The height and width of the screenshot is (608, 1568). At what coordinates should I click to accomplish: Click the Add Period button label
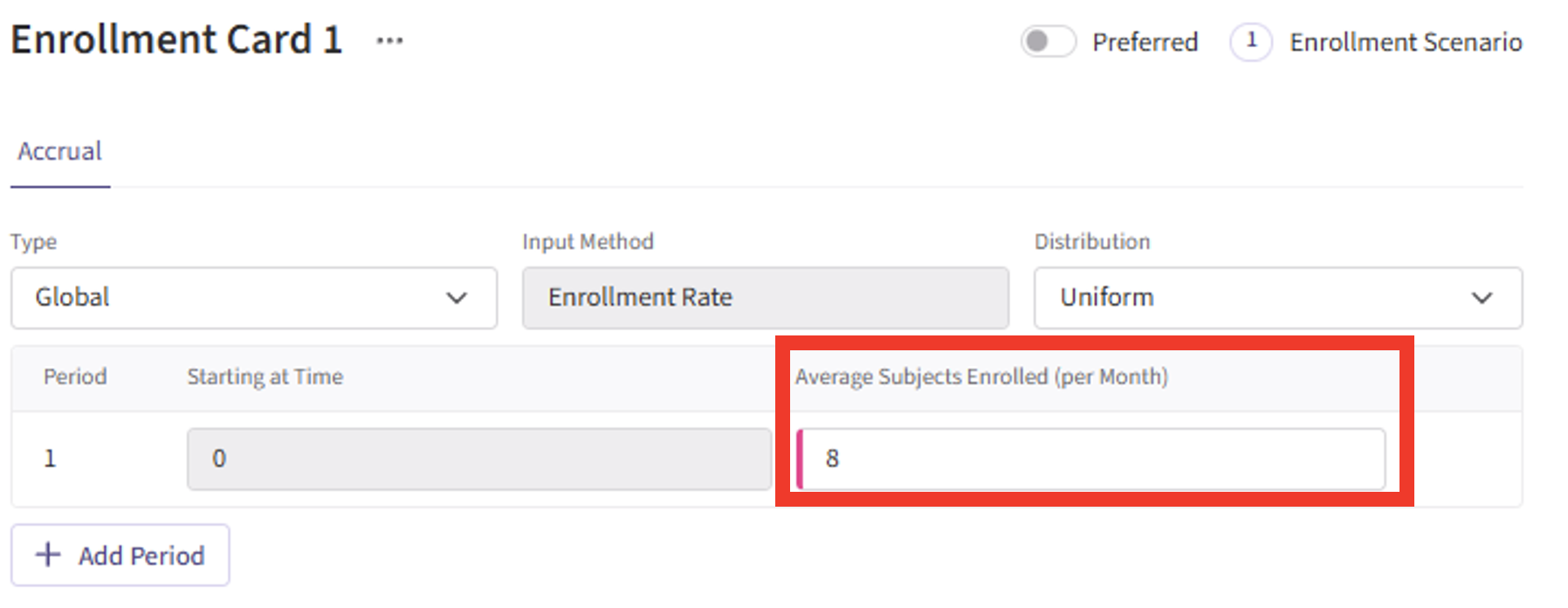141,556
